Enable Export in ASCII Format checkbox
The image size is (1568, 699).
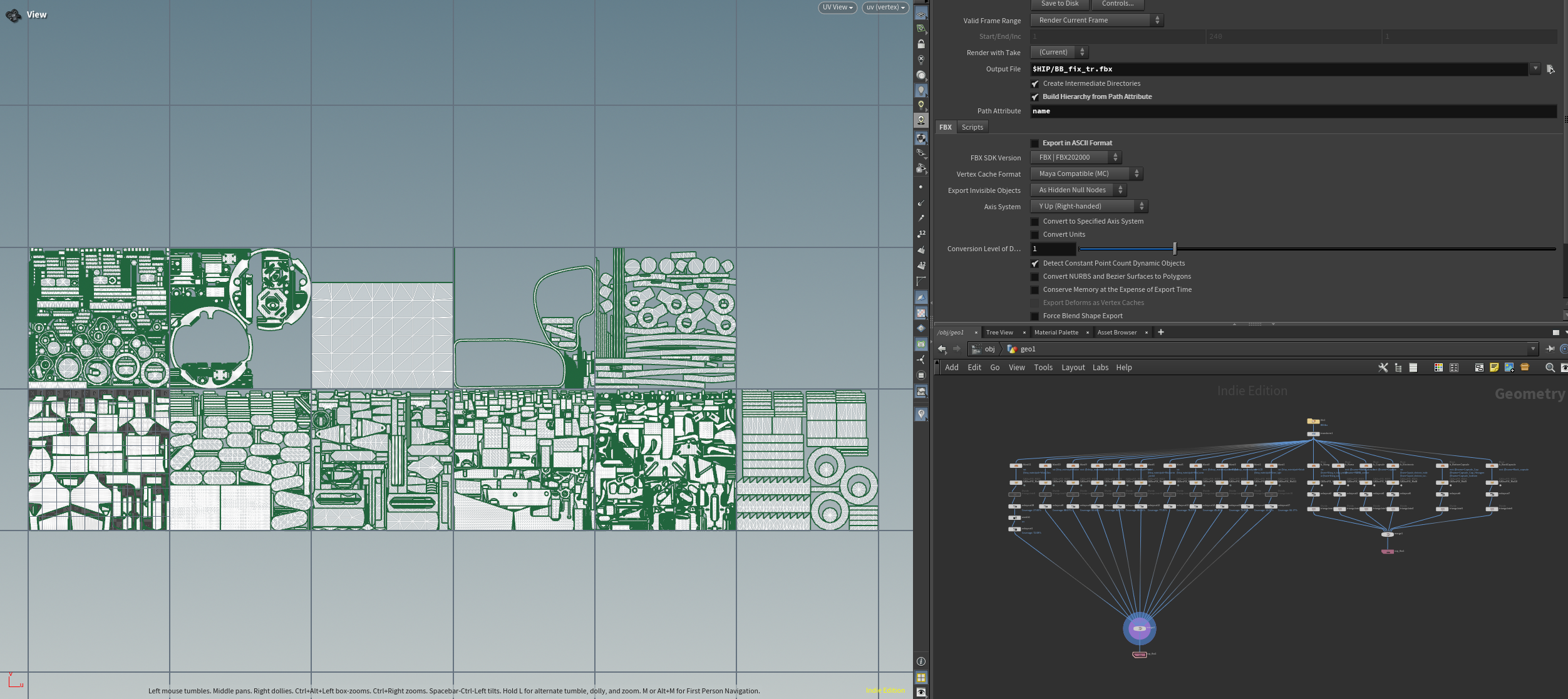(1035, 143)
